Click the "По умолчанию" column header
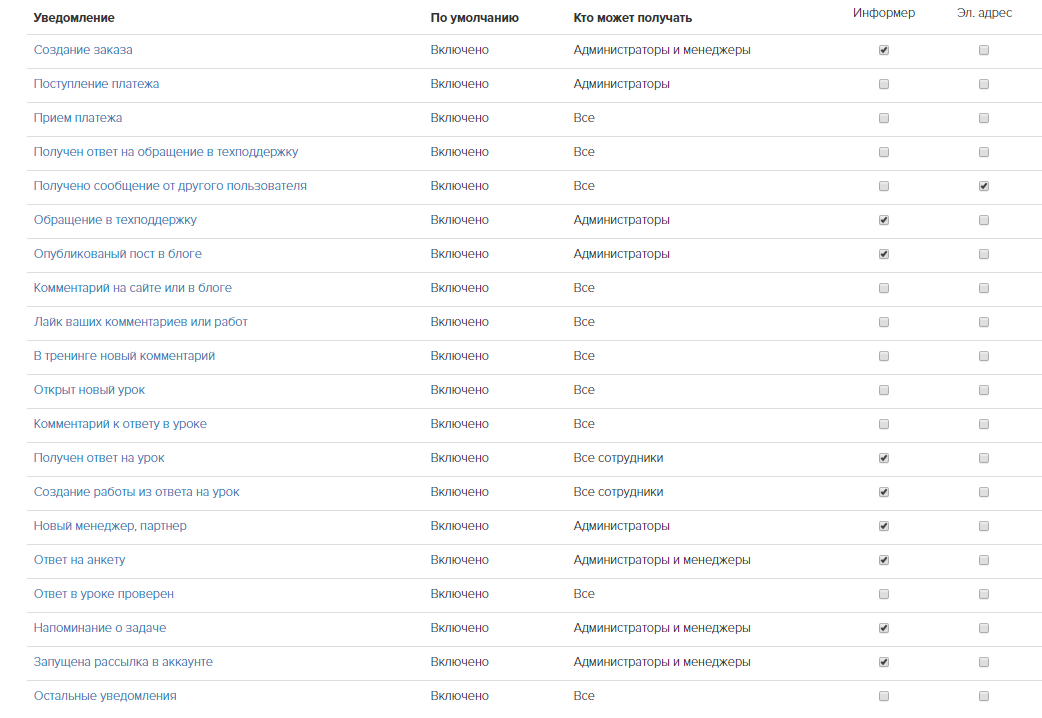Viewport: 1042px width, 718px height. (x=474, y=18)
